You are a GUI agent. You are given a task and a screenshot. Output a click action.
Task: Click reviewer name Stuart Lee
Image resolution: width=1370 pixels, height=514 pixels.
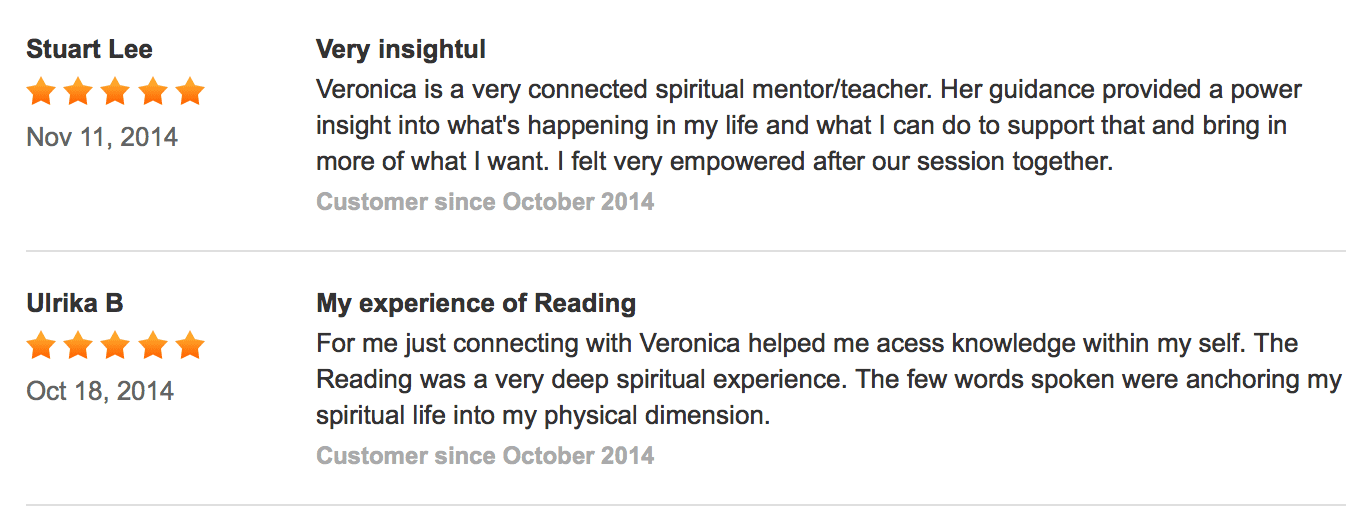(89, 49)
